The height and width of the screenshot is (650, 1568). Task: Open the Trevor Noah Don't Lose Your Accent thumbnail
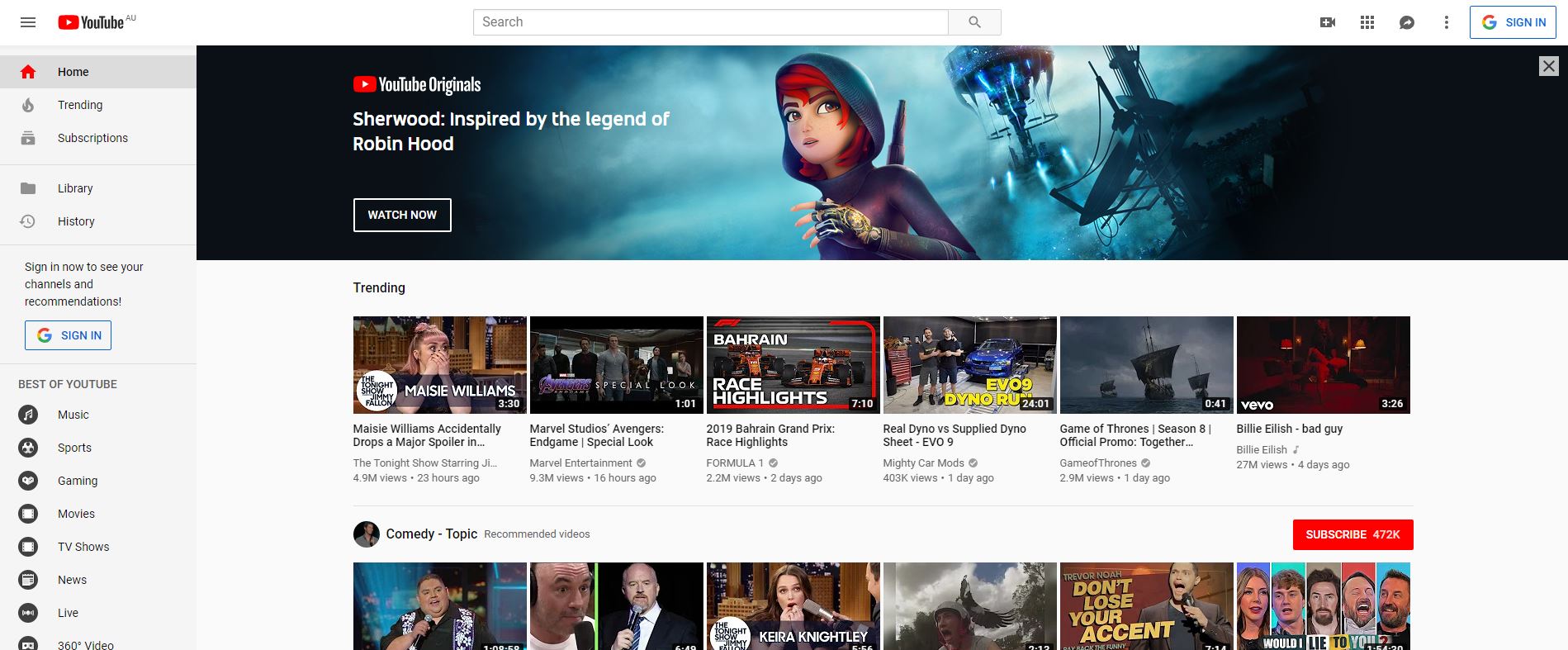(x=1146, y=606)
